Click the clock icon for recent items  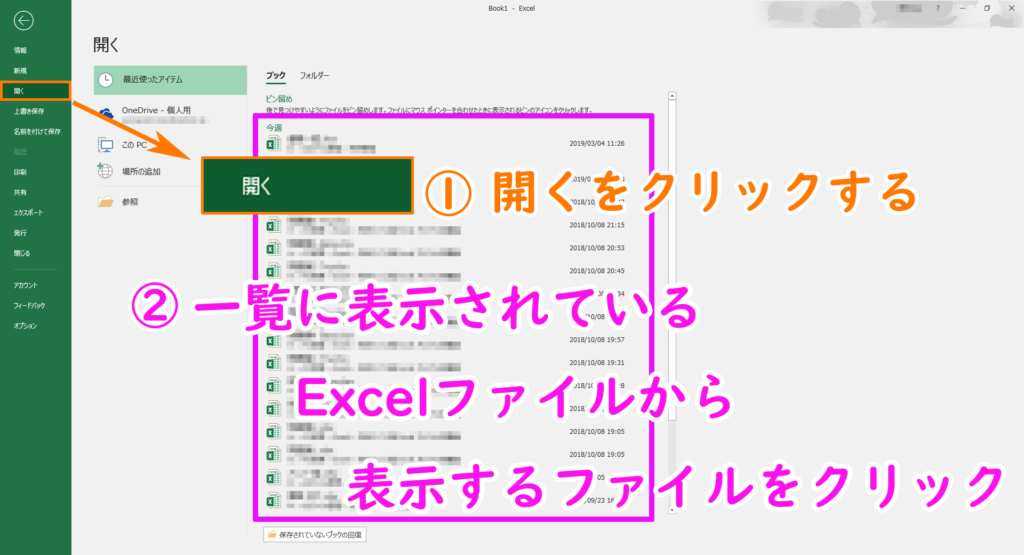pos(106,80)
